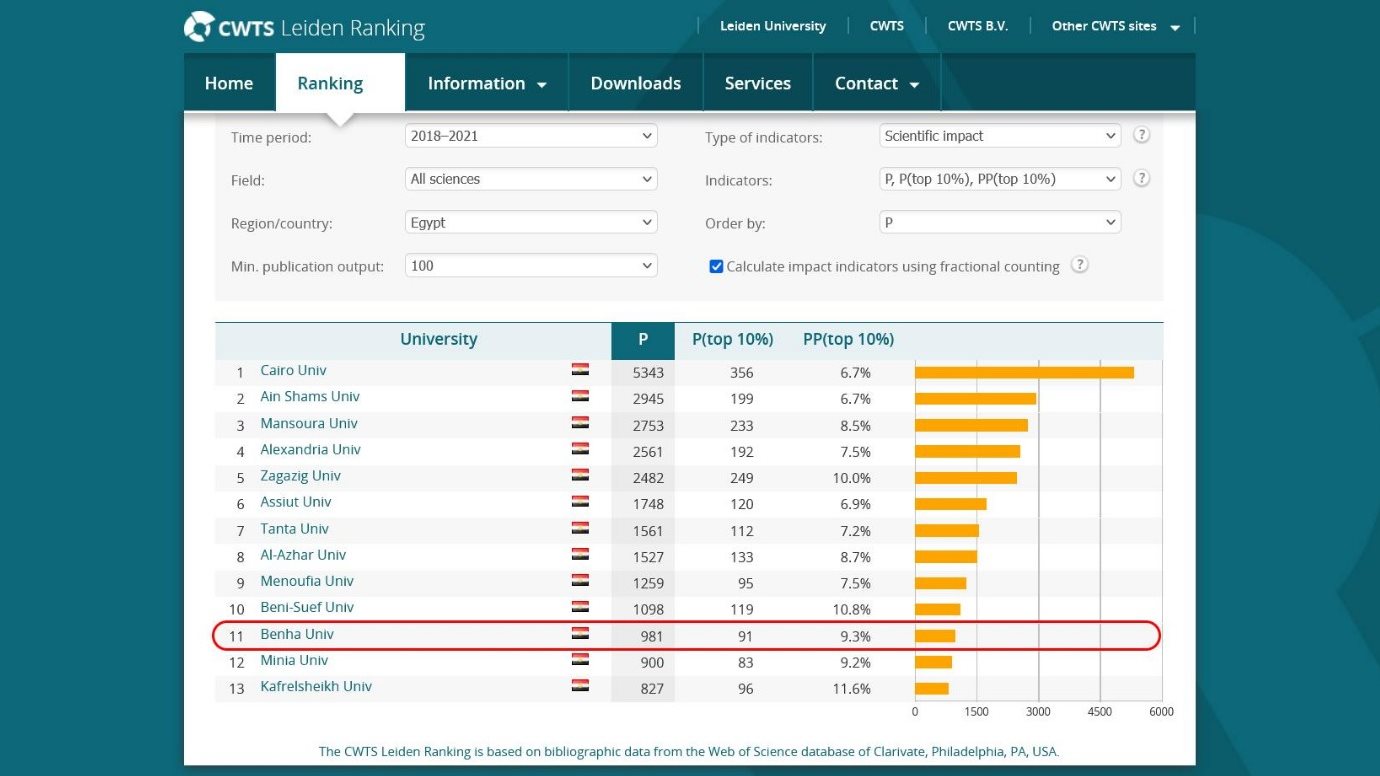Viewport: 1380px width, 776px height.
Task: Open the Mansoura Univ link
Action: 309,424
